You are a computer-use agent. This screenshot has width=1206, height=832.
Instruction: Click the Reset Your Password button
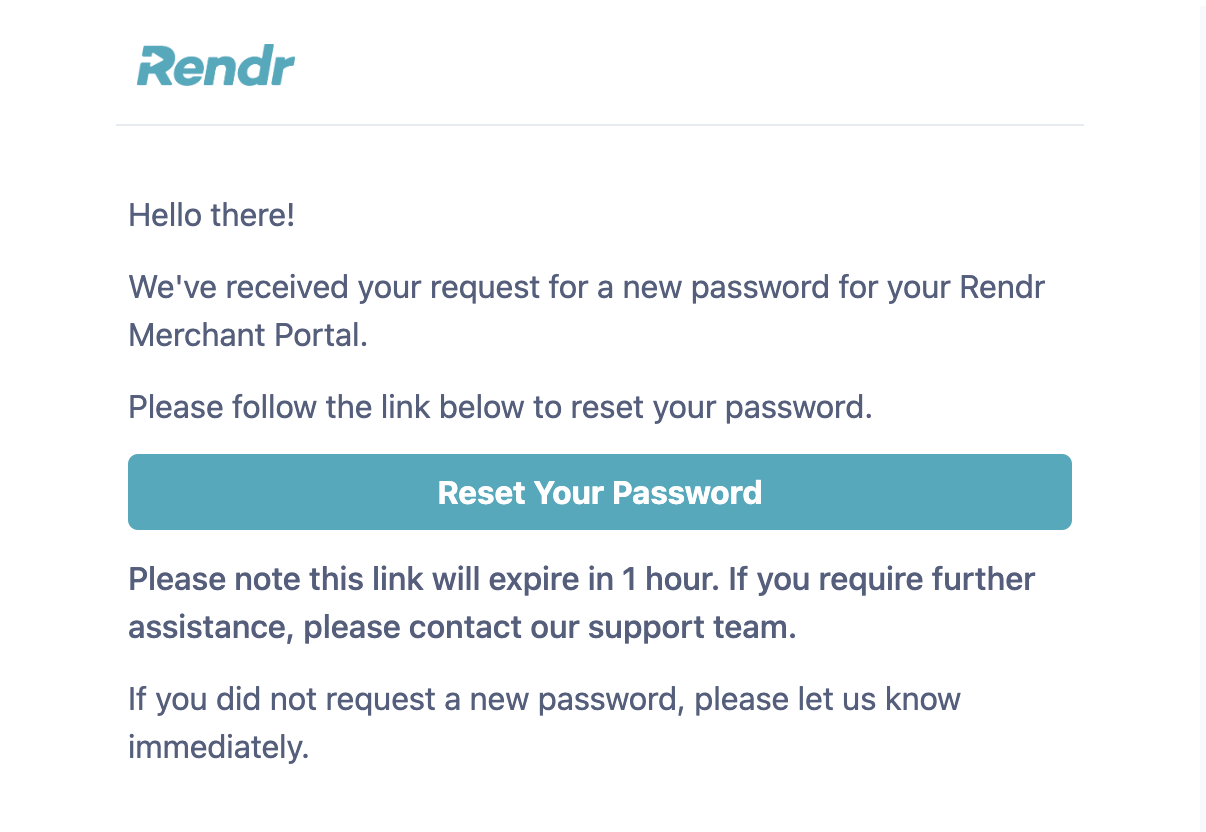600,492
